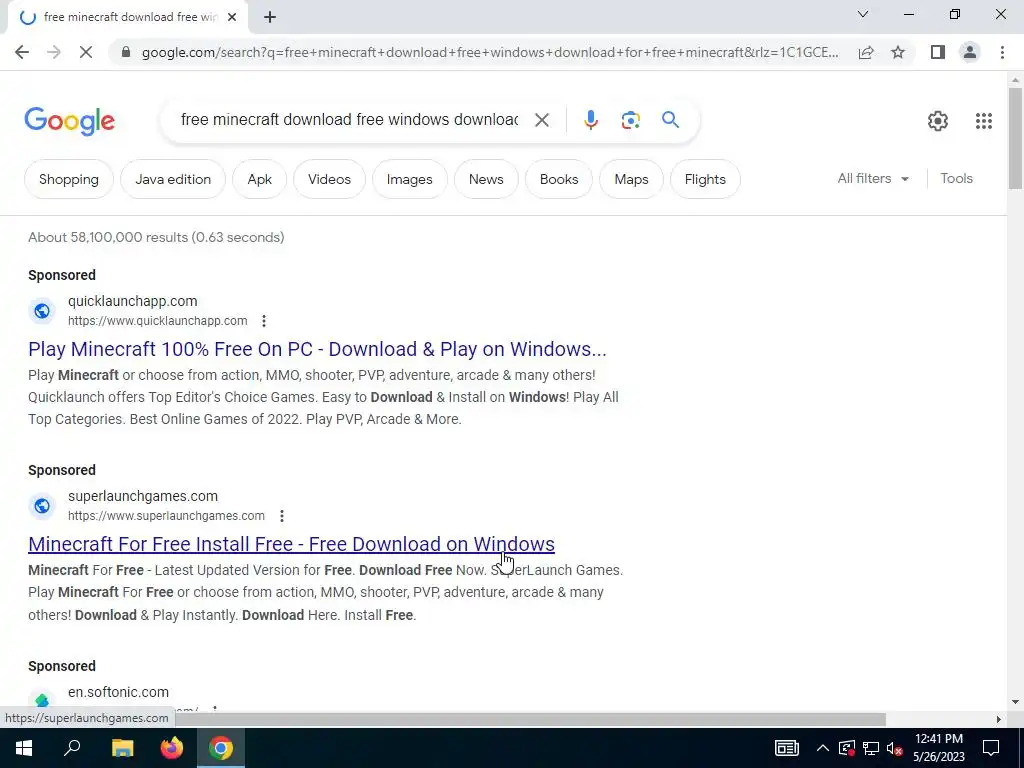
Task: Open Google quick settings gear
Action: [x=938, y=121]
